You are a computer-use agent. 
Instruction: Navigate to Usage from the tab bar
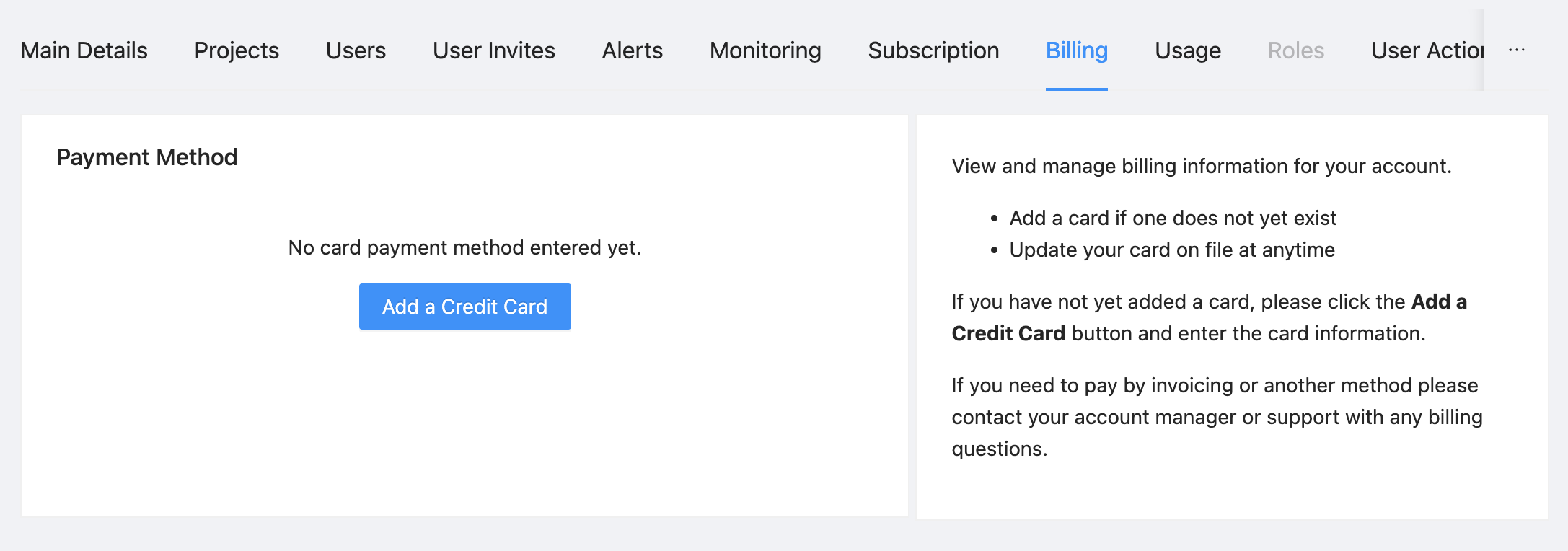tap(1187, 50)
